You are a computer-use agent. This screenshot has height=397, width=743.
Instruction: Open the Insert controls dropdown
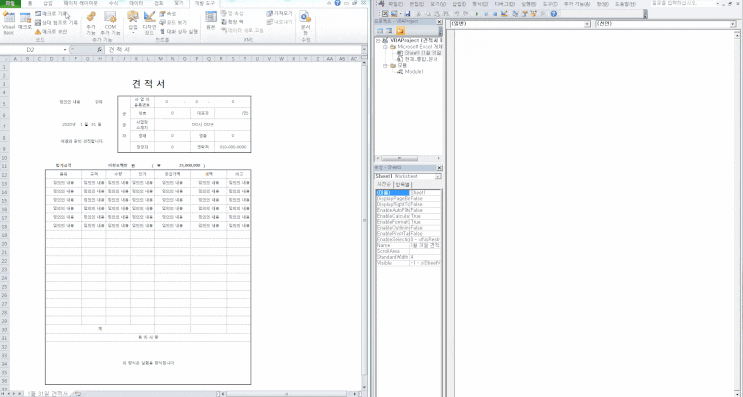pos(133,23)
